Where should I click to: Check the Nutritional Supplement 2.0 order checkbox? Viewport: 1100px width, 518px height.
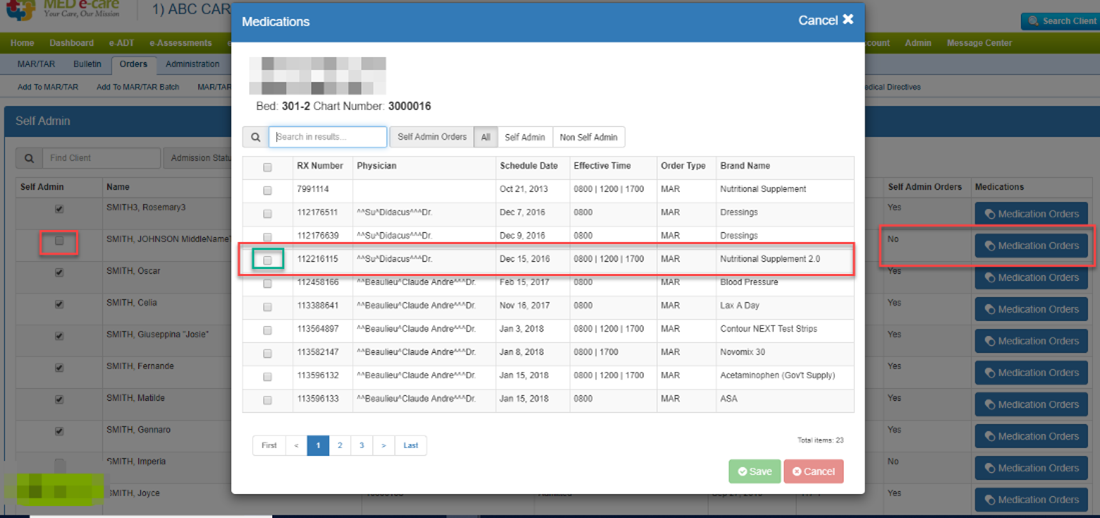(x=267, y=260)
